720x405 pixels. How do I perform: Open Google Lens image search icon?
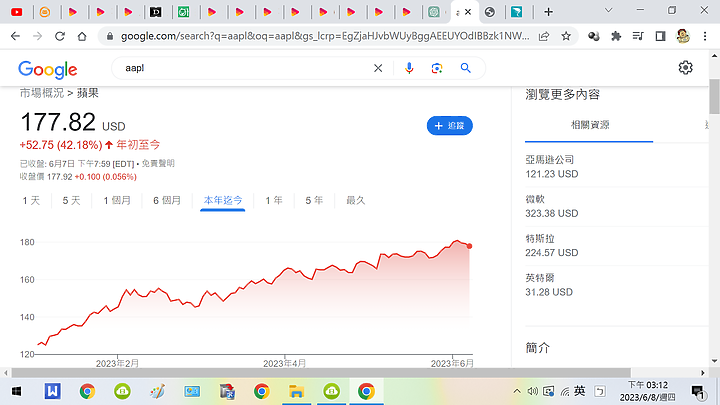click(x=437, y=68)
